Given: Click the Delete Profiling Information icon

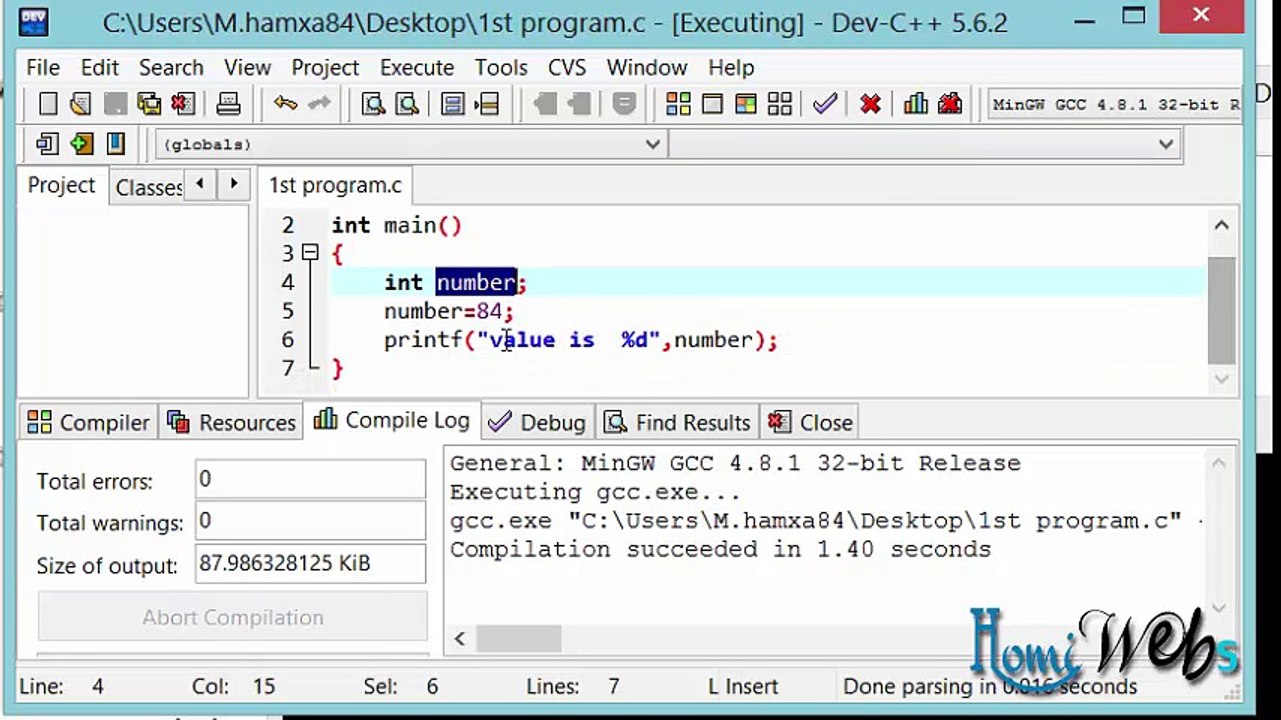Looking at the screenshot, I should (949, 104).
